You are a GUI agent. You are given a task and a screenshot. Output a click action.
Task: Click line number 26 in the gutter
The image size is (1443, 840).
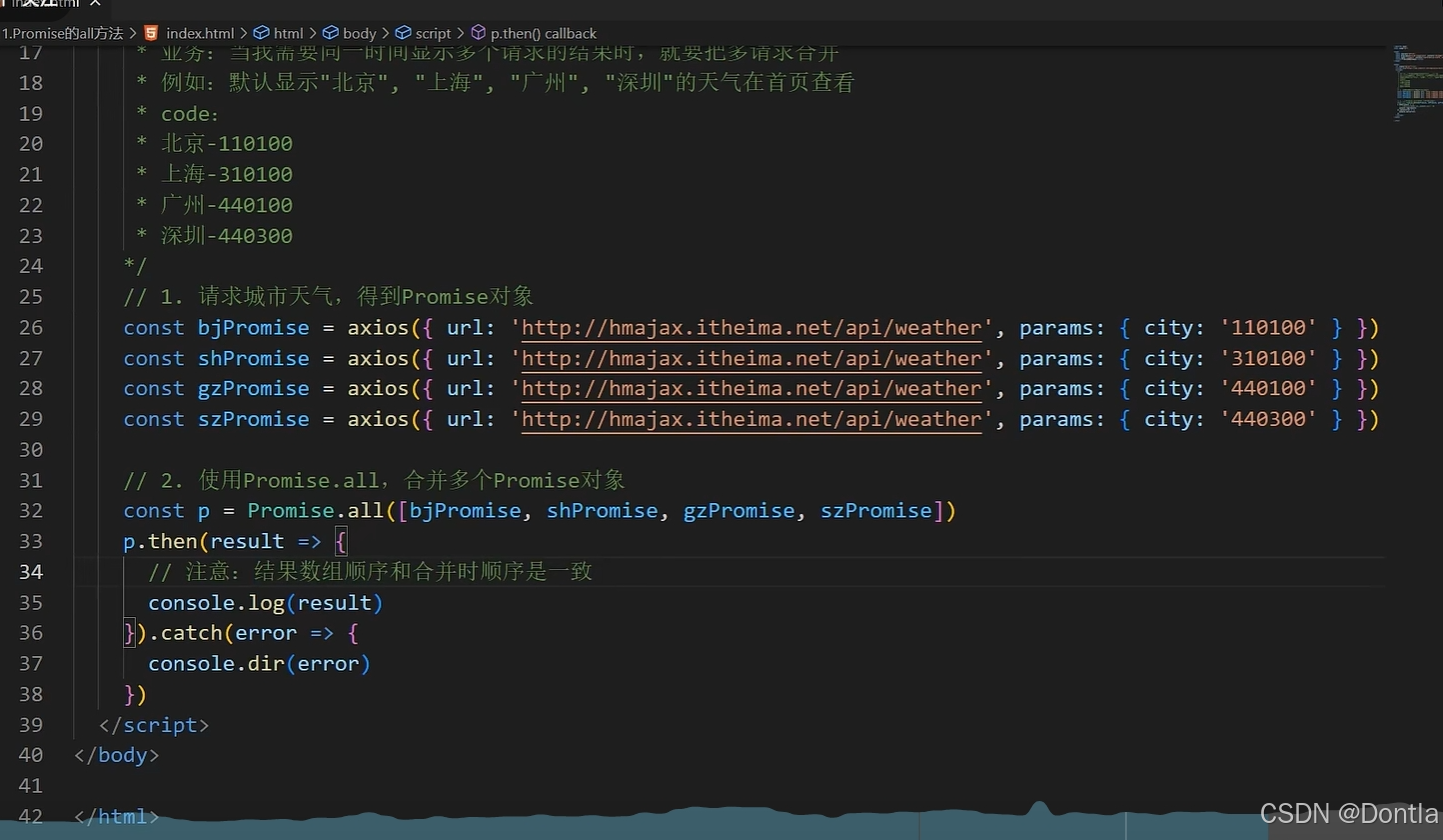tap(31, 328)
